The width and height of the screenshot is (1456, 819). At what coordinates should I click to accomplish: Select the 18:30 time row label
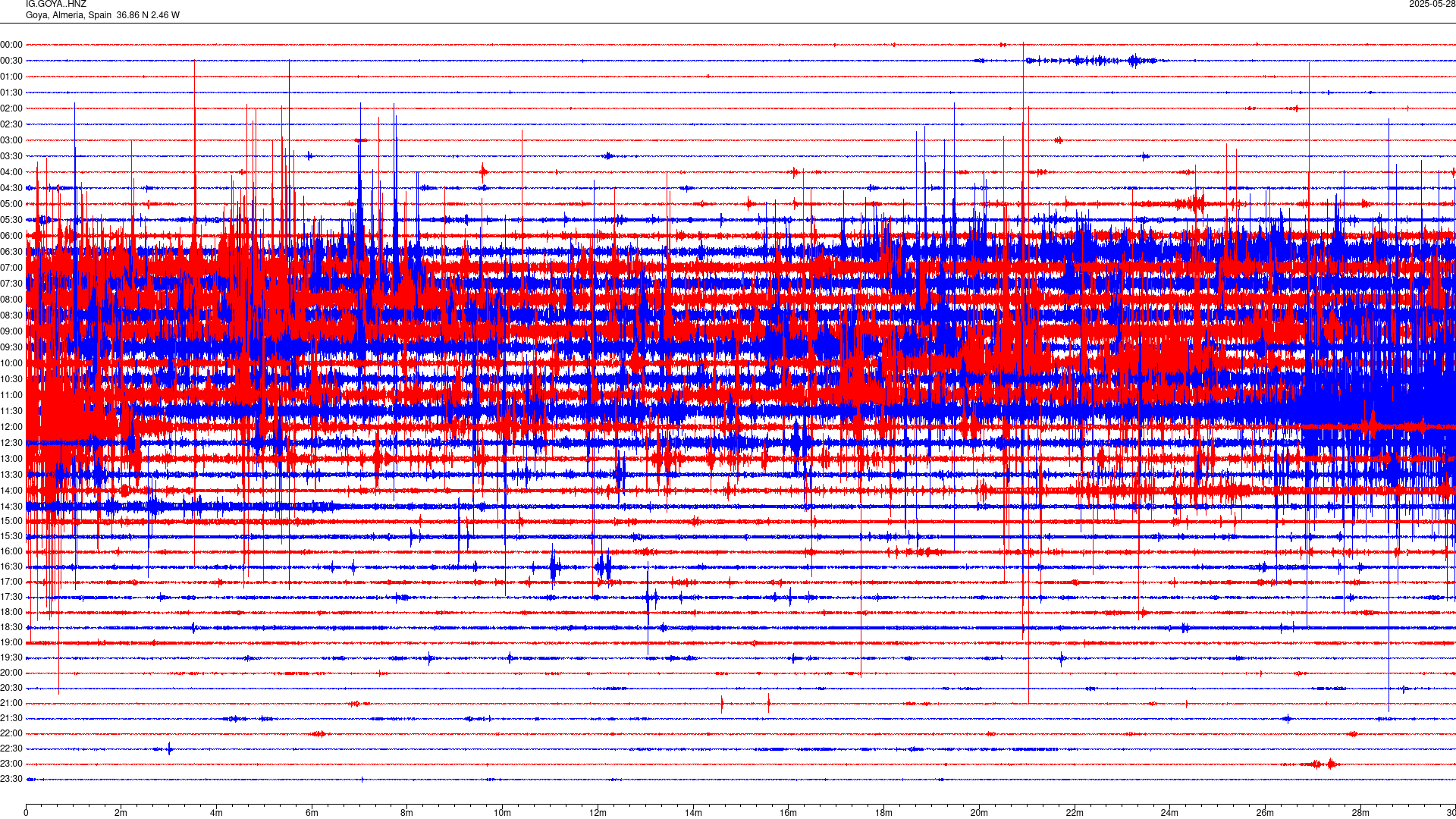[11, 627]
